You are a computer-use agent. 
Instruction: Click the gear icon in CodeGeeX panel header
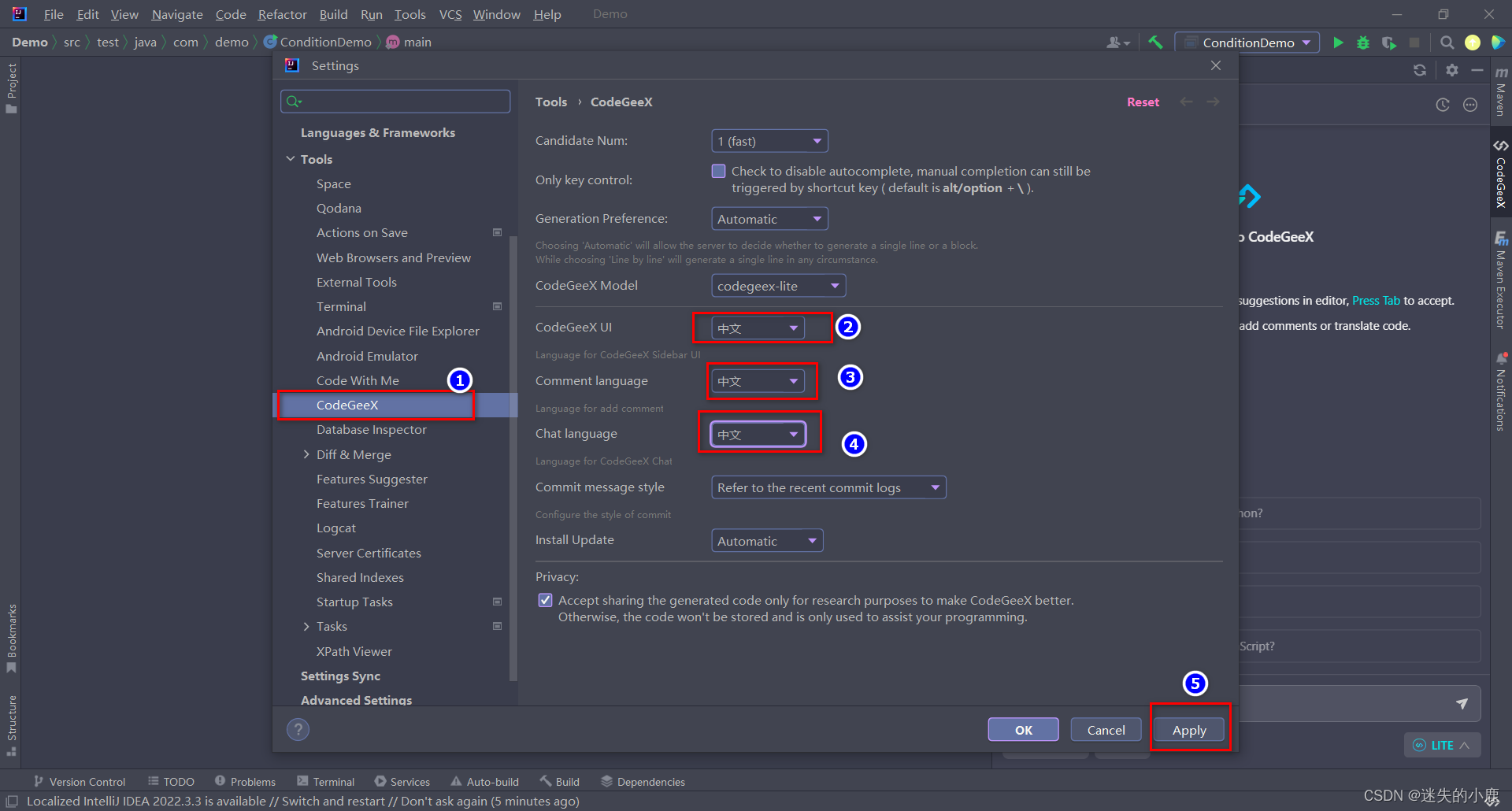(x=1452, y=70)
